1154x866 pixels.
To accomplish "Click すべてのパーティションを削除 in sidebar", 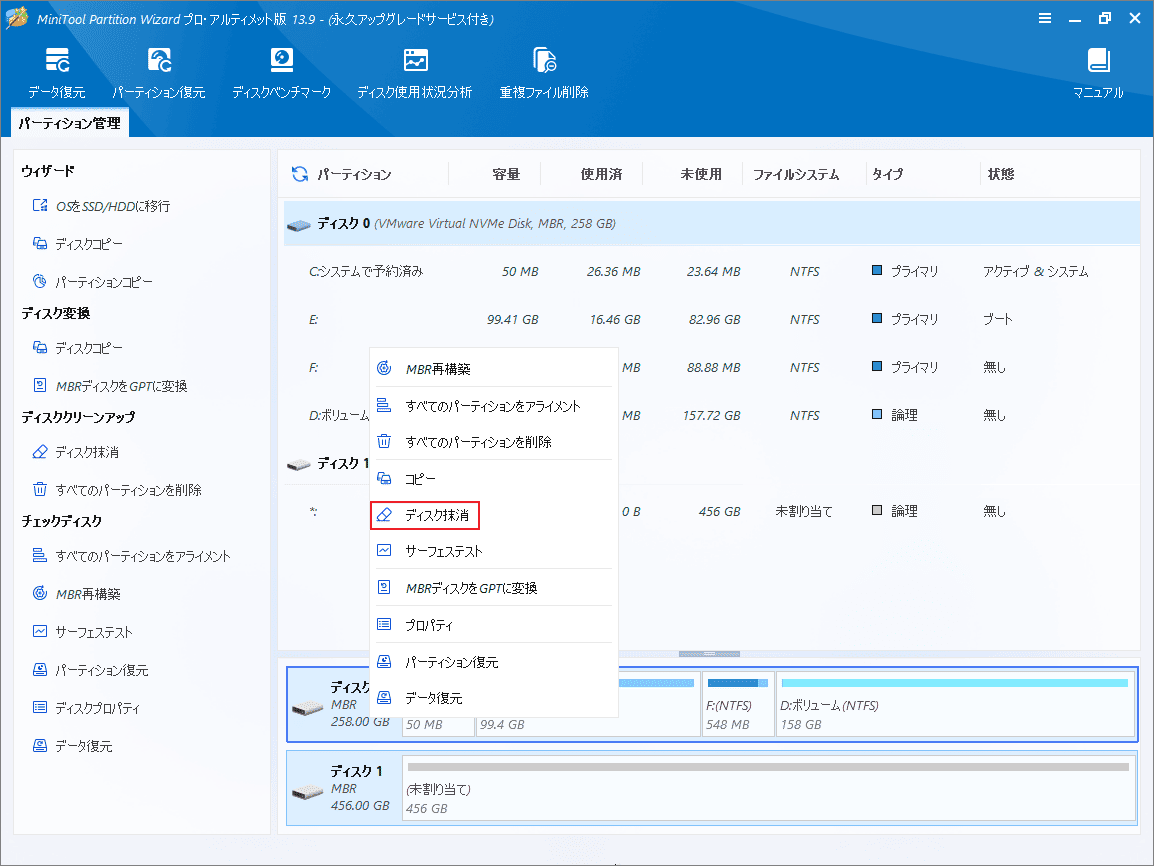I will pos(117,489).
